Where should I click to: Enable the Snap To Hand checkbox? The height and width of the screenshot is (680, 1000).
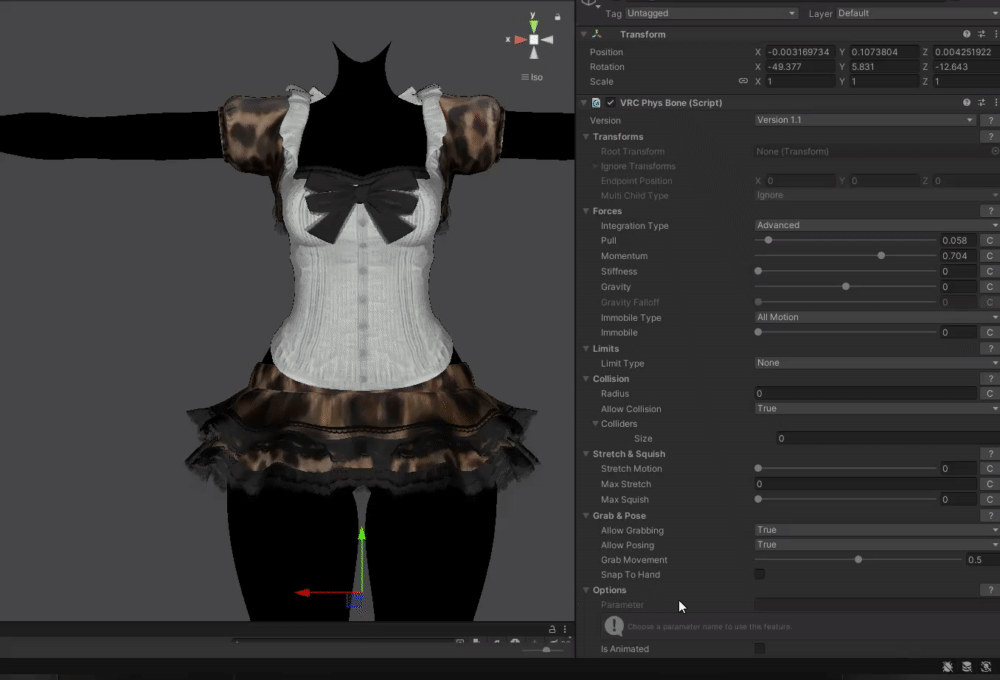pyautogui.click(x=760, y=575)
